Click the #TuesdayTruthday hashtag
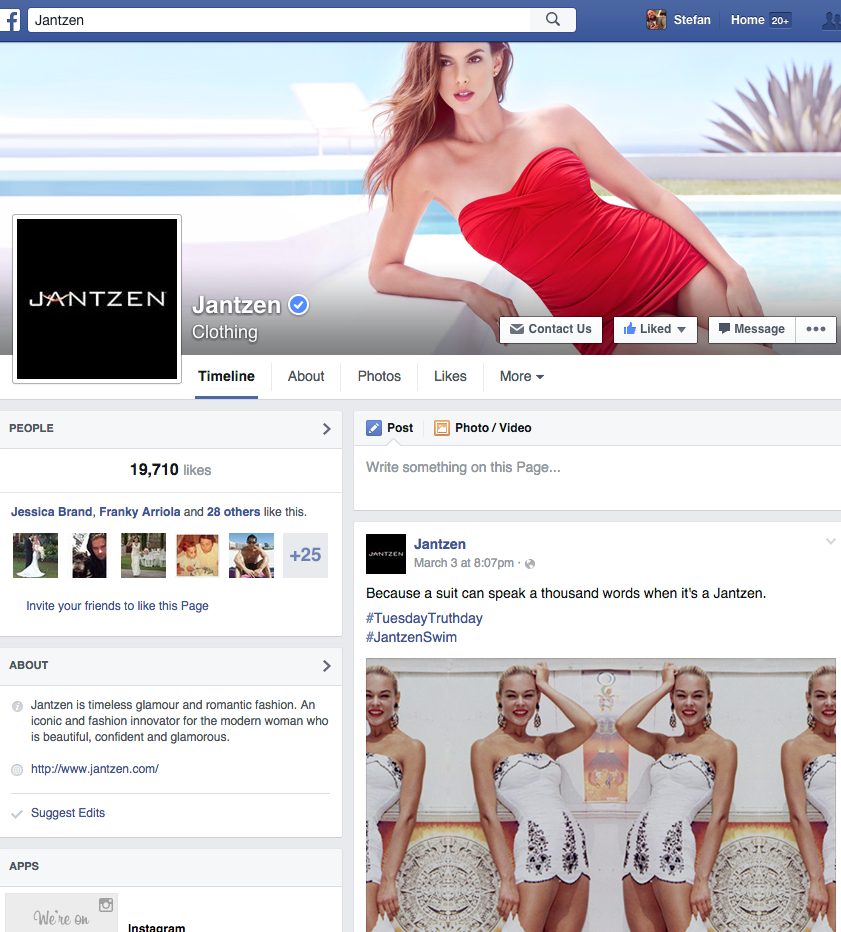 tap(424, 618)
